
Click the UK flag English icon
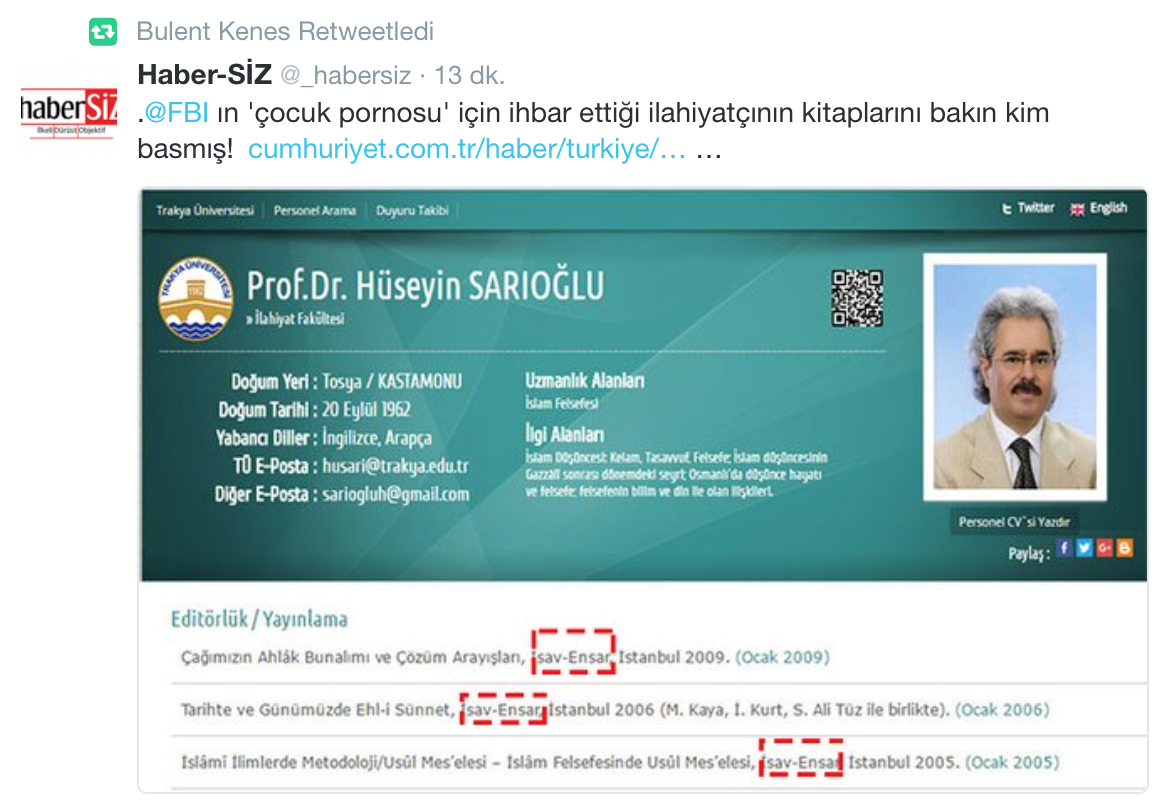[x=1076, y=209]
